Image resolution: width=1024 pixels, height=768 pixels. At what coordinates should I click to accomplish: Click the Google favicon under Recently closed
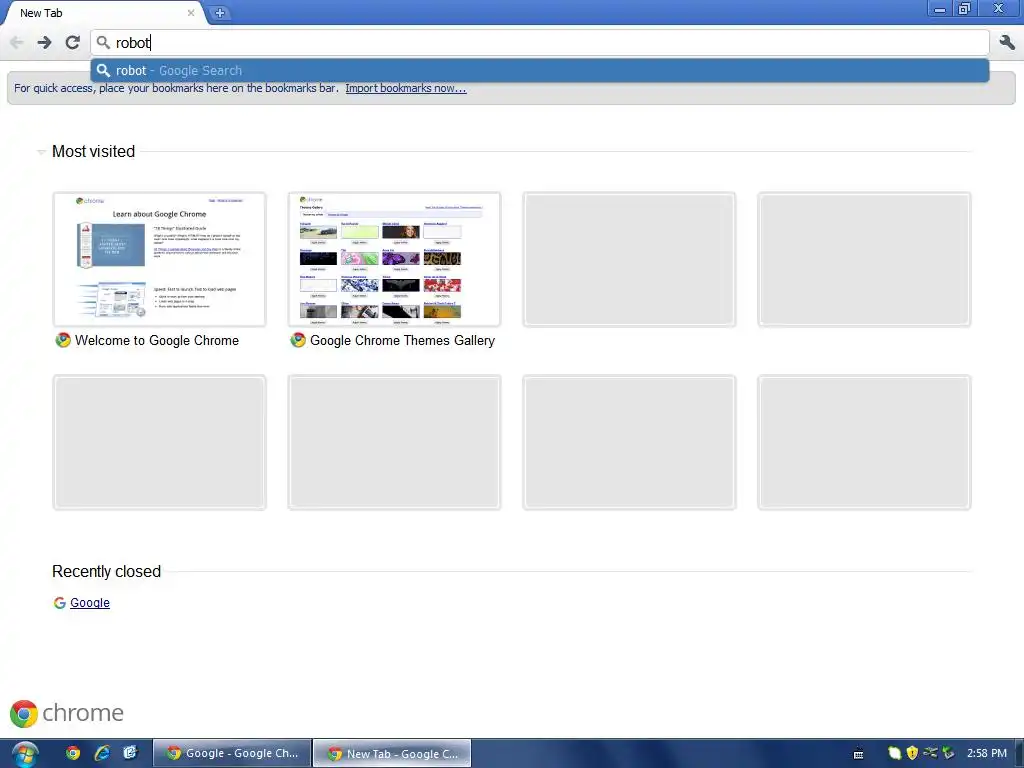(x=59, y=603)
